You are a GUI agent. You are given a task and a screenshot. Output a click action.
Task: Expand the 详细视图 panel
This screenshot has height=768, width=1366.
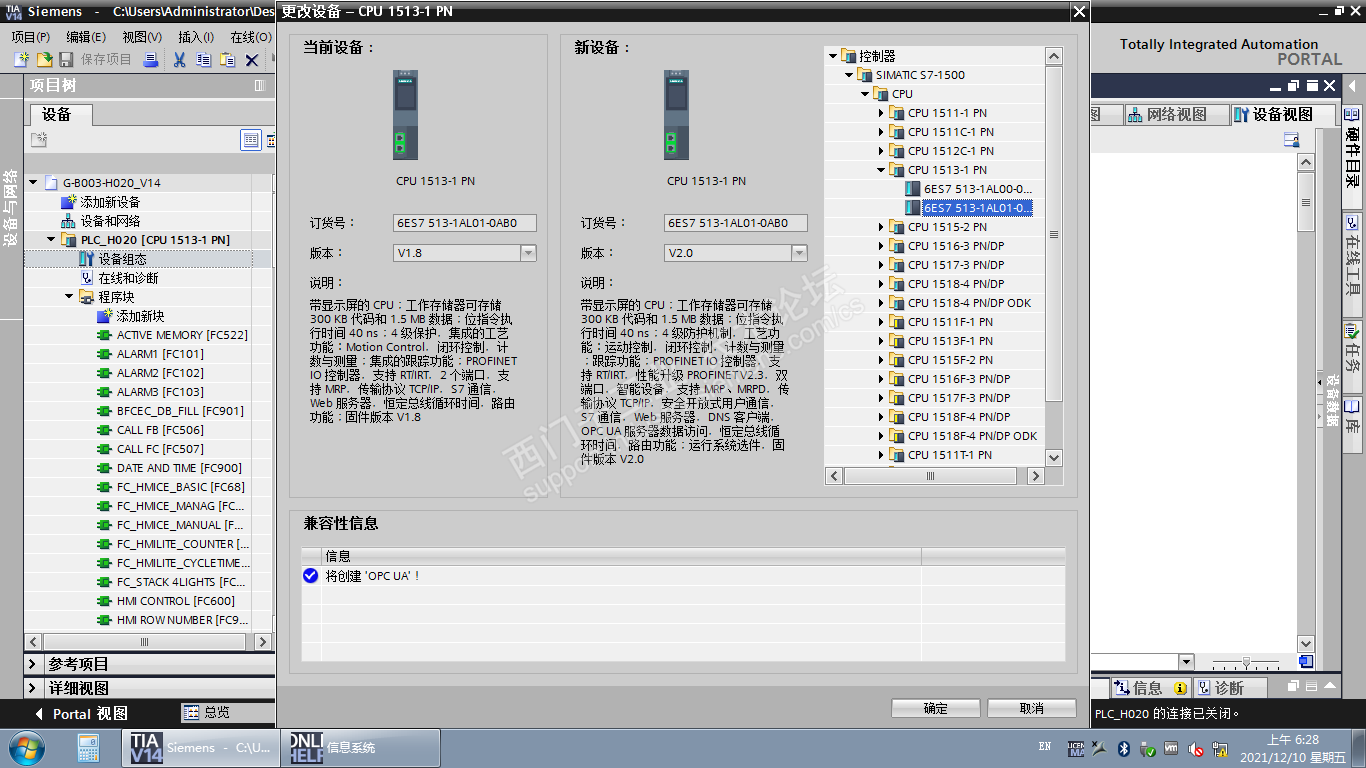click(33, 688)
